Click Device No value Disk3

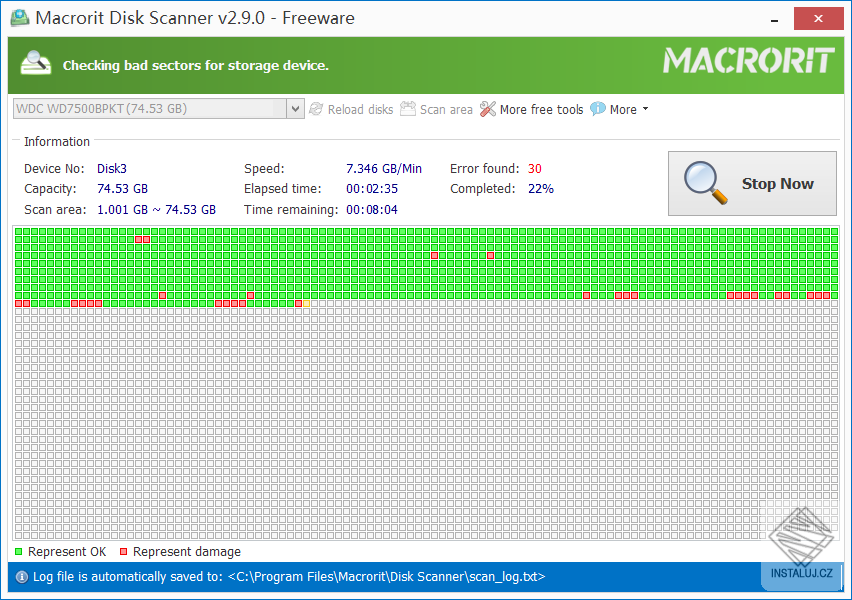(x=111, y=168)
